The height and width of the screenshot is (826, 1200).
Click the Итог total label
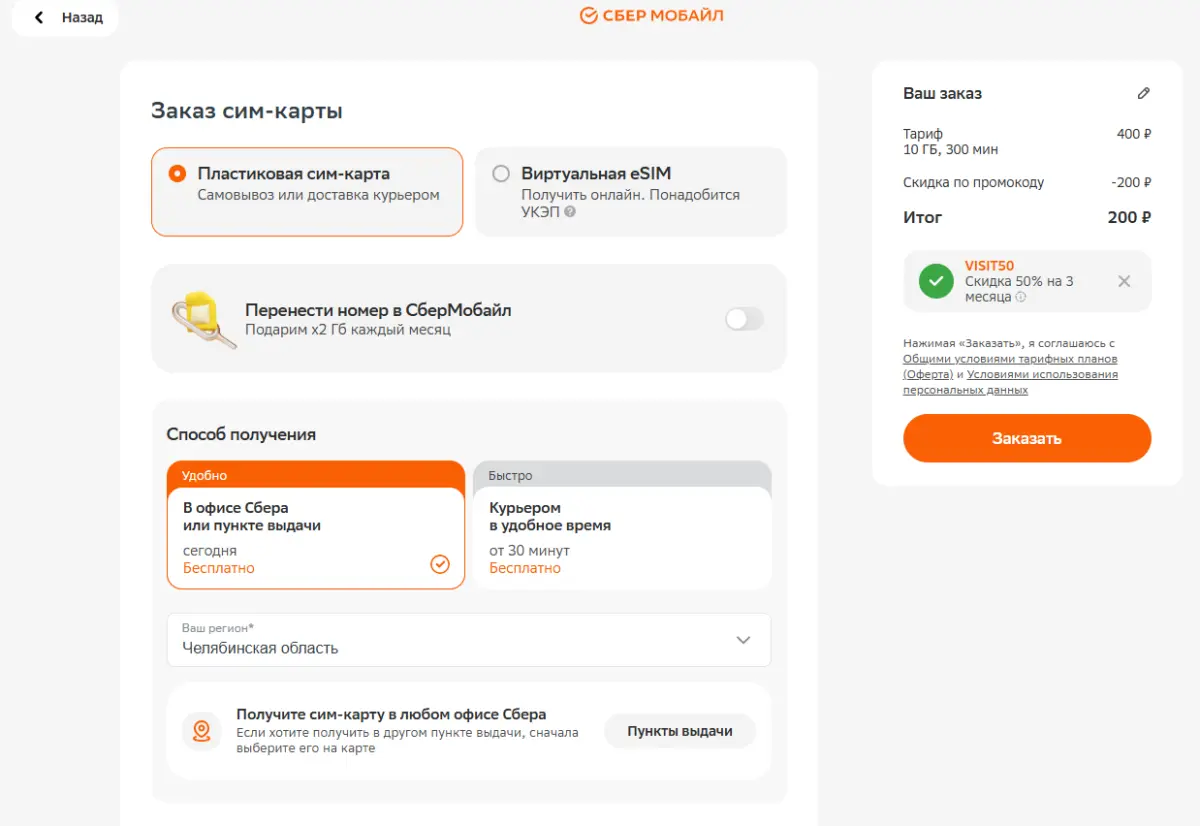pyautogui.click(x=923, y=217)
